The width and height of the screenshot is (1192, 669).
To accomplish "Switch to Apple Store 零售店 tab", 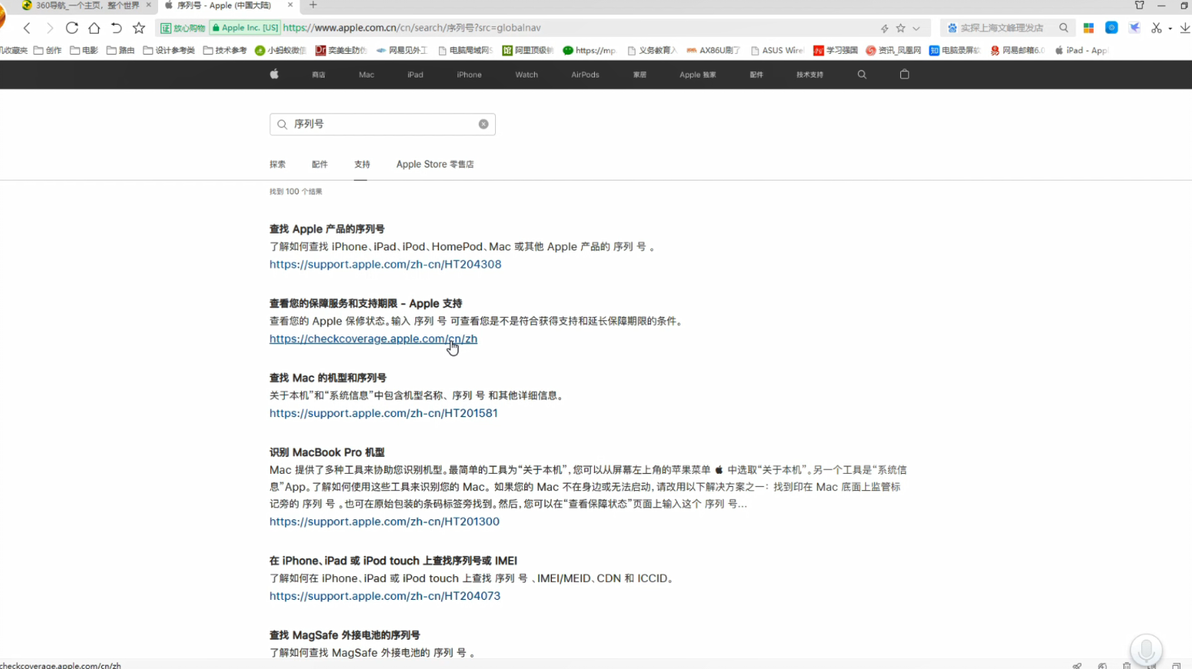I will [x=435, y=164].
